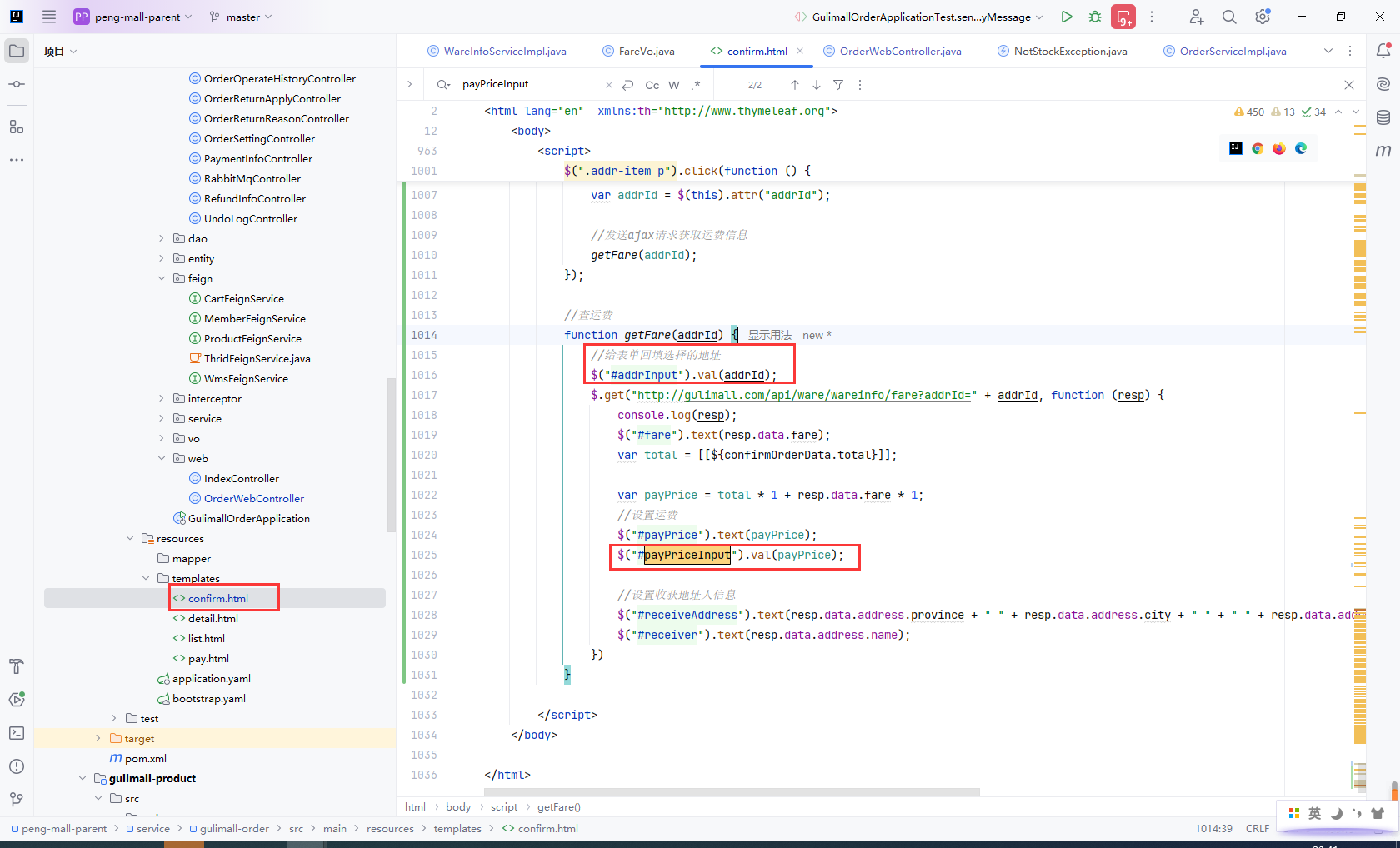Open the fare API URL link
Screen dimensions: 1400x848
coord(804,395)
